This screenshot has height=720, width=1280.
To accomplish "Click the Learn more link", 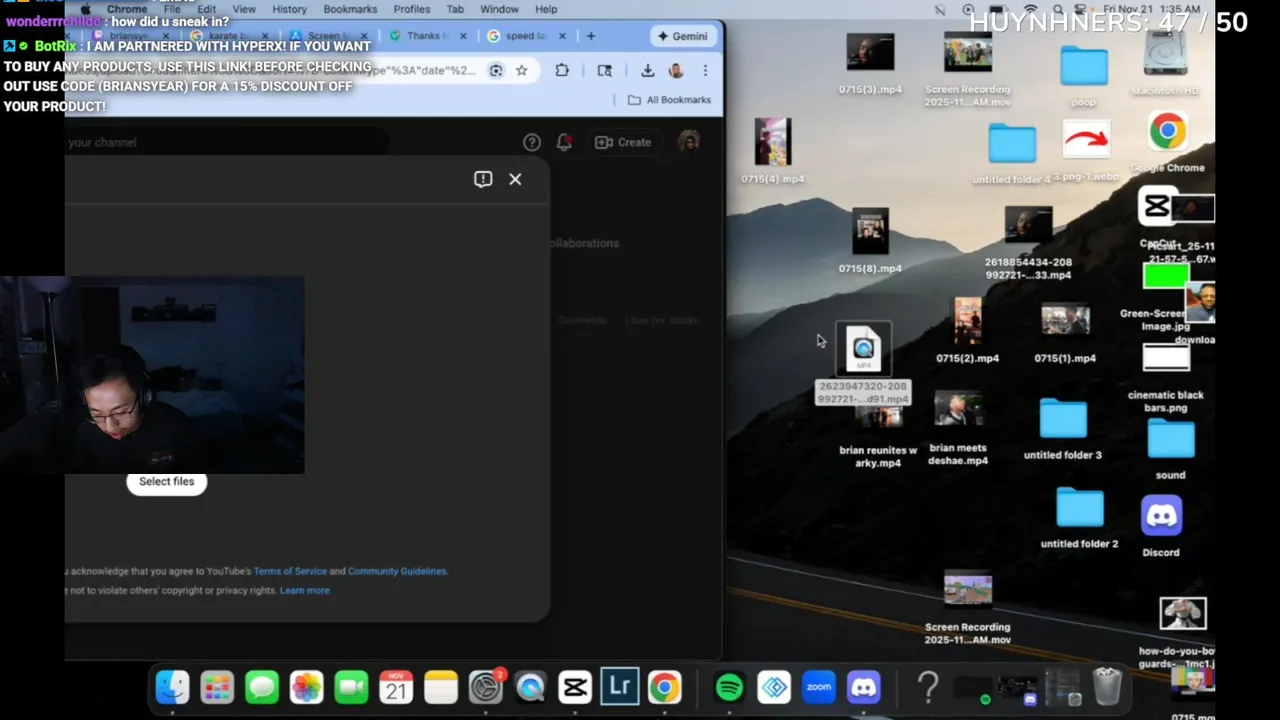I will 304,590.
